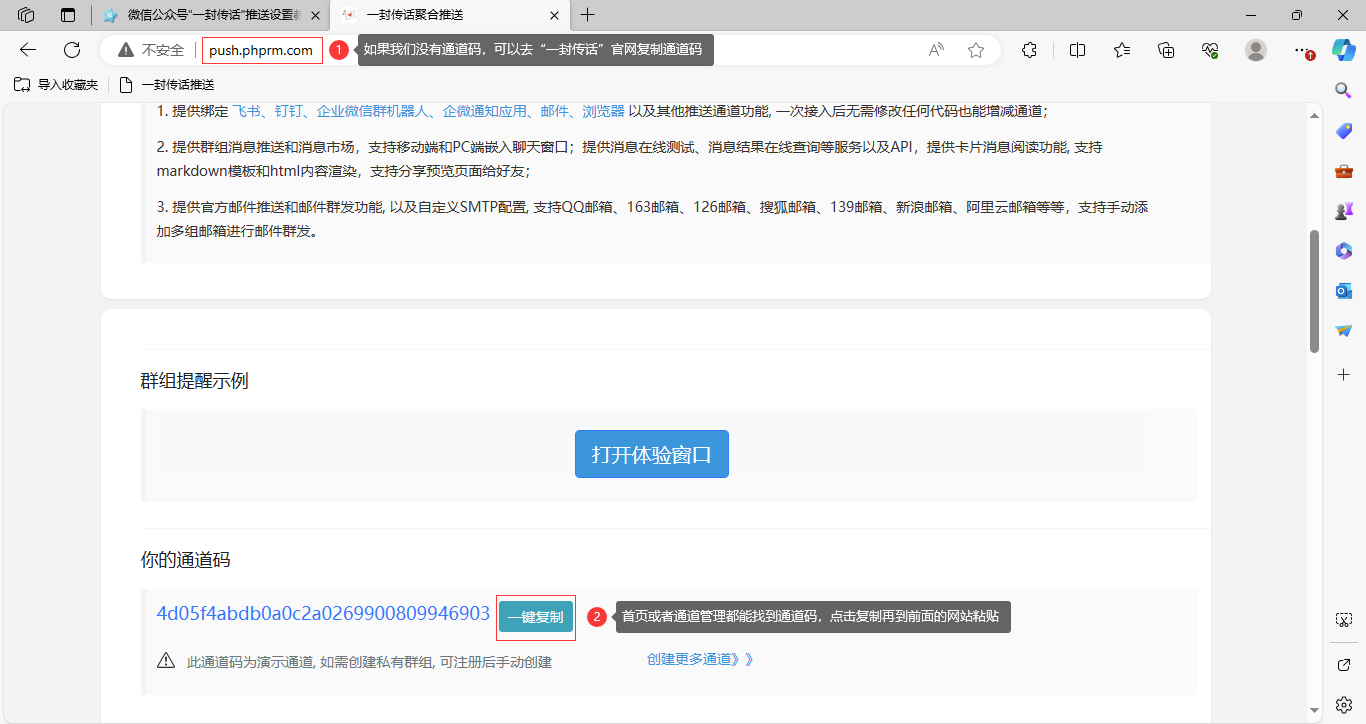Open sidebar Drop paper plane icon
Viewport: 1366px width, 724px height.
1344,331
